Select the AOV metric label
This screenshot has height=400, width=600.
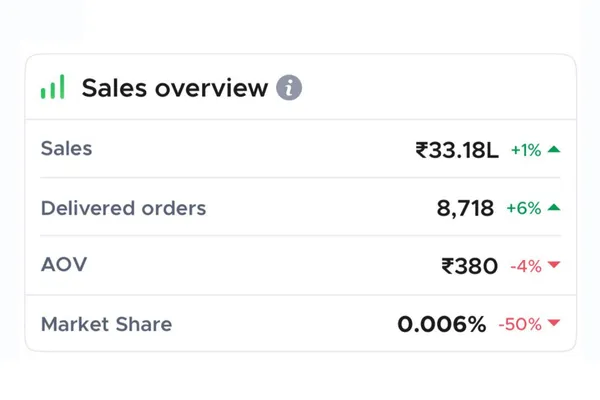point(64,265)
